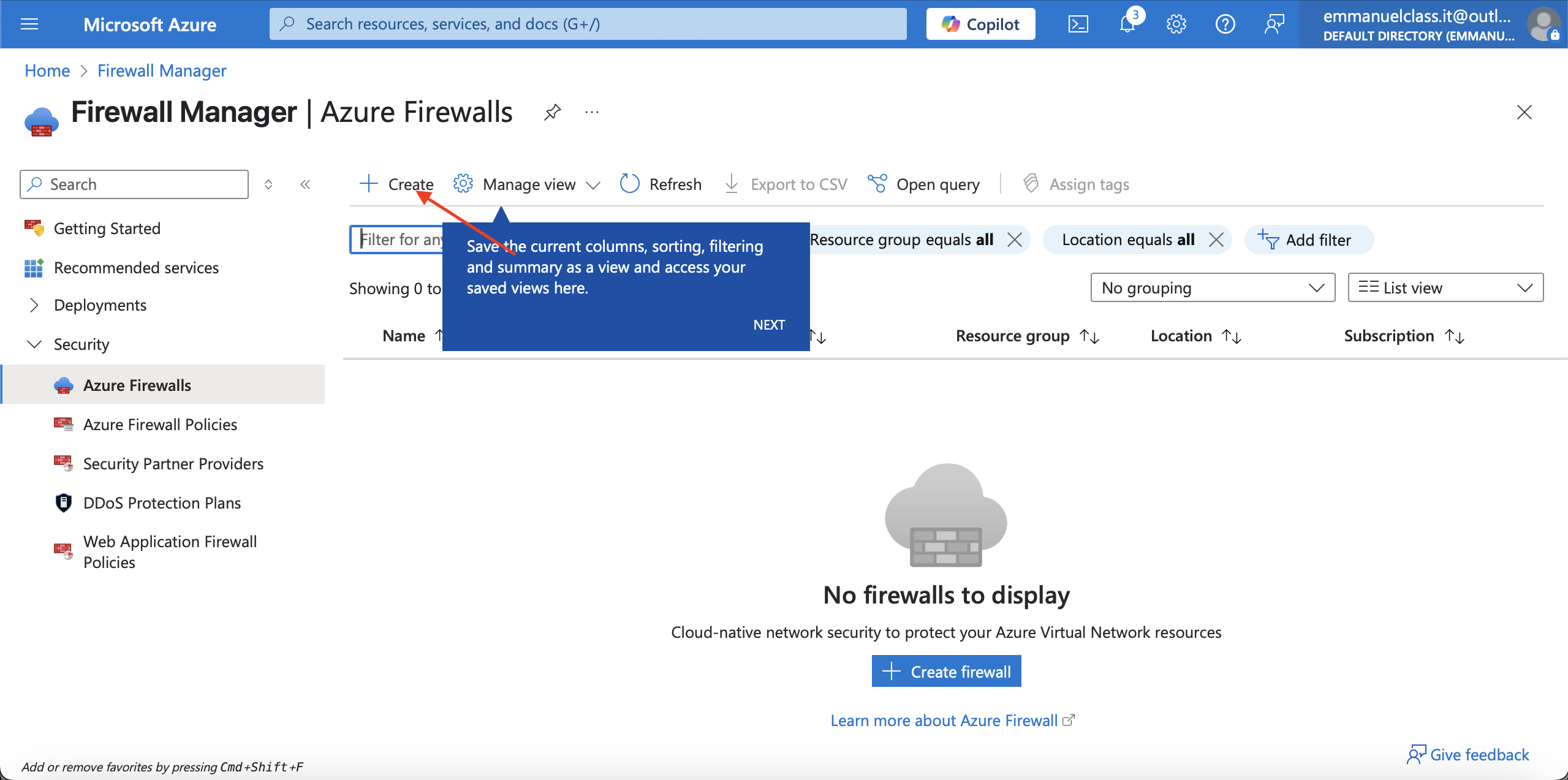Remove the Location equals all filter

click(1216, 240)
